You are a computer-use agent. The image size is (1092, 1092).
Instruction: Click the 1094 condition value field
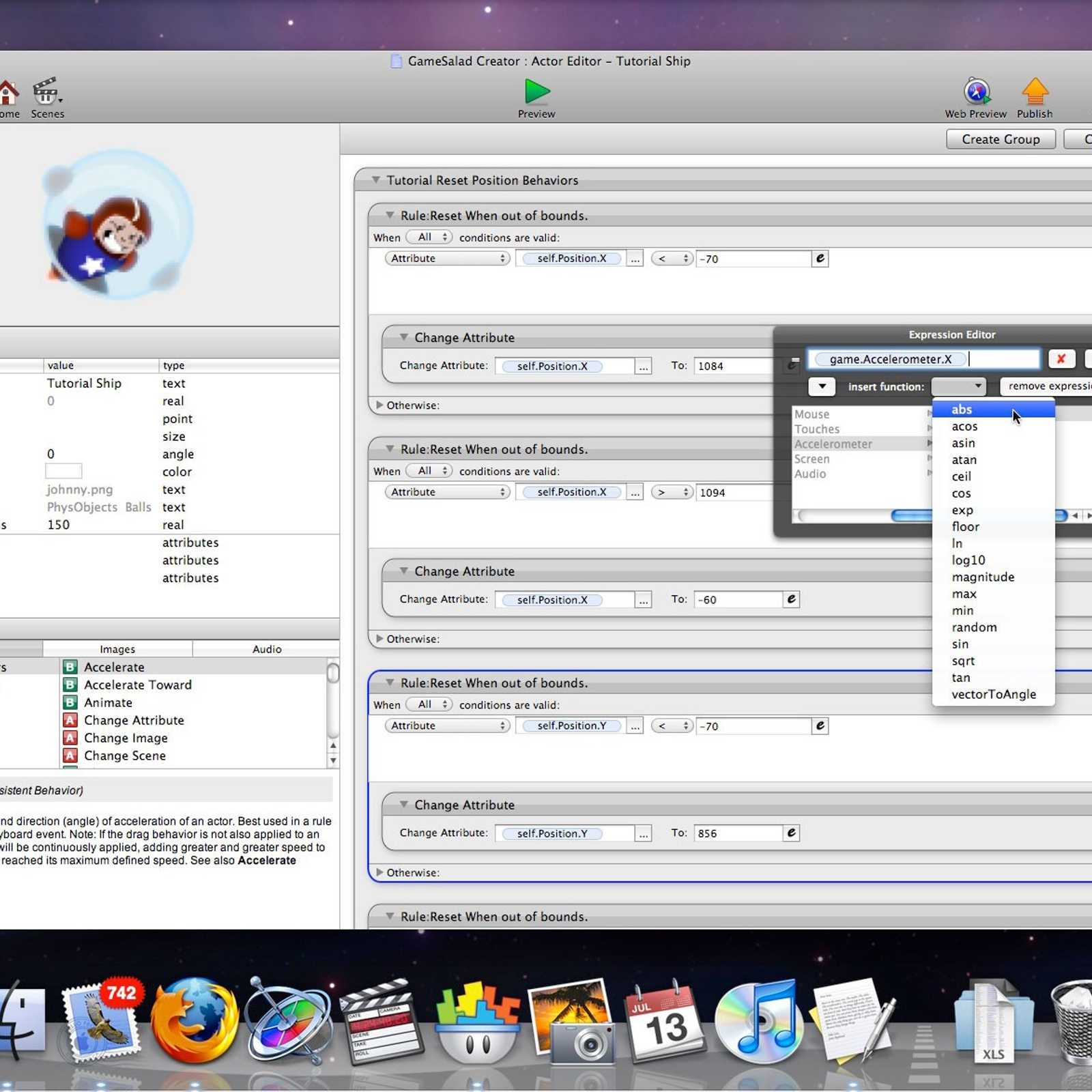click(x=734, y=492)
